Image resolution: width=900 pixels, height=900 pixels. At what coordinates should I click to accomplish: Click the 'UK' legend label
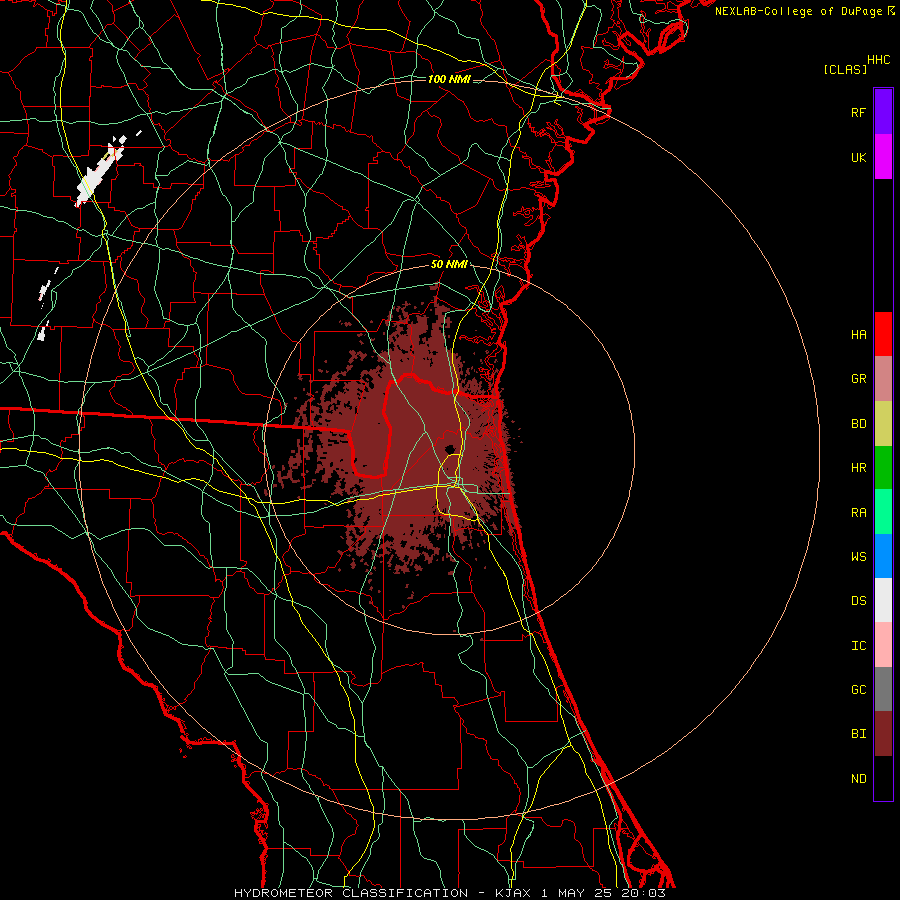point(858,157)
